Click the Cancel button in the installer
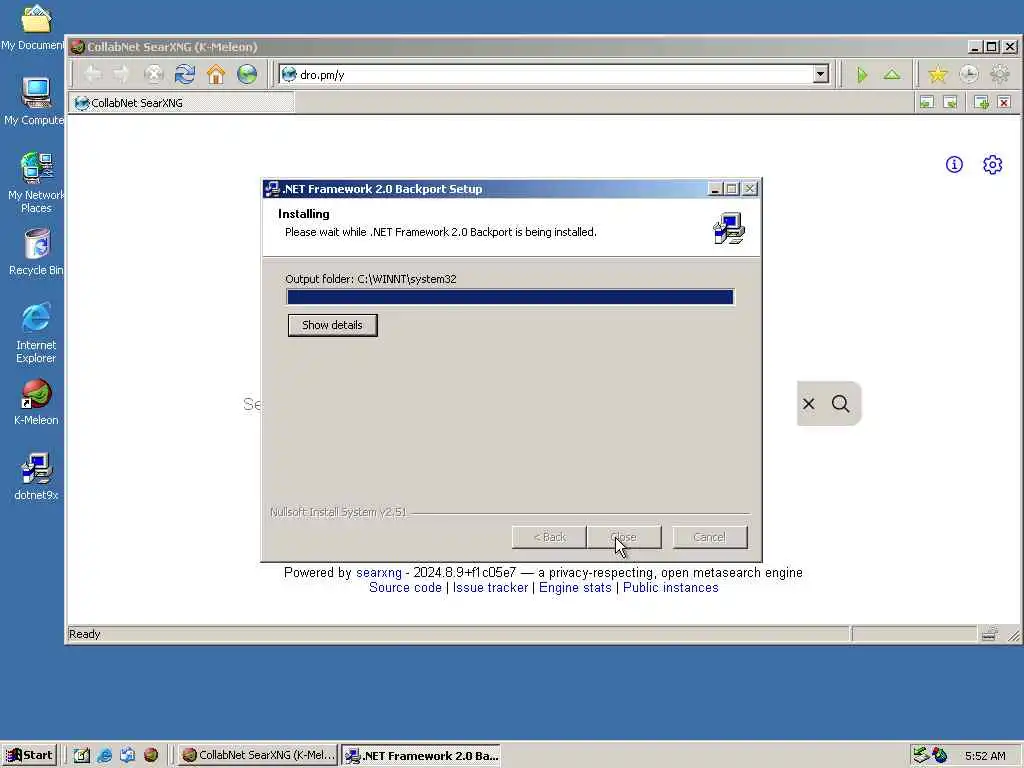The height and width of the screenshot is (768, 1024). (x=709, y=537)
